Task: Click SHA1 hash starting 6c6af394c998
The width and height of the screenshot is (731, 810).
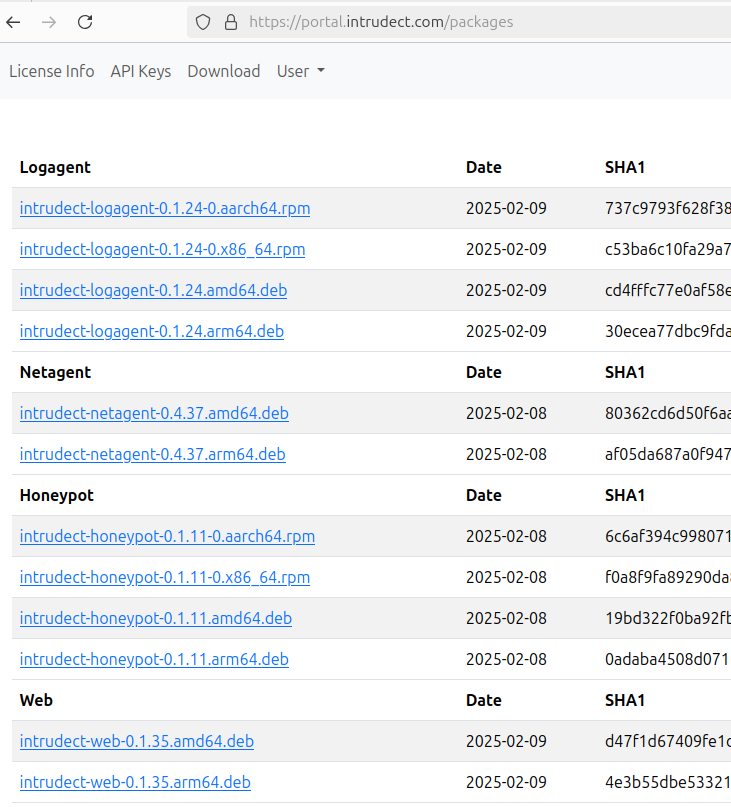Action: coord(668,536)
